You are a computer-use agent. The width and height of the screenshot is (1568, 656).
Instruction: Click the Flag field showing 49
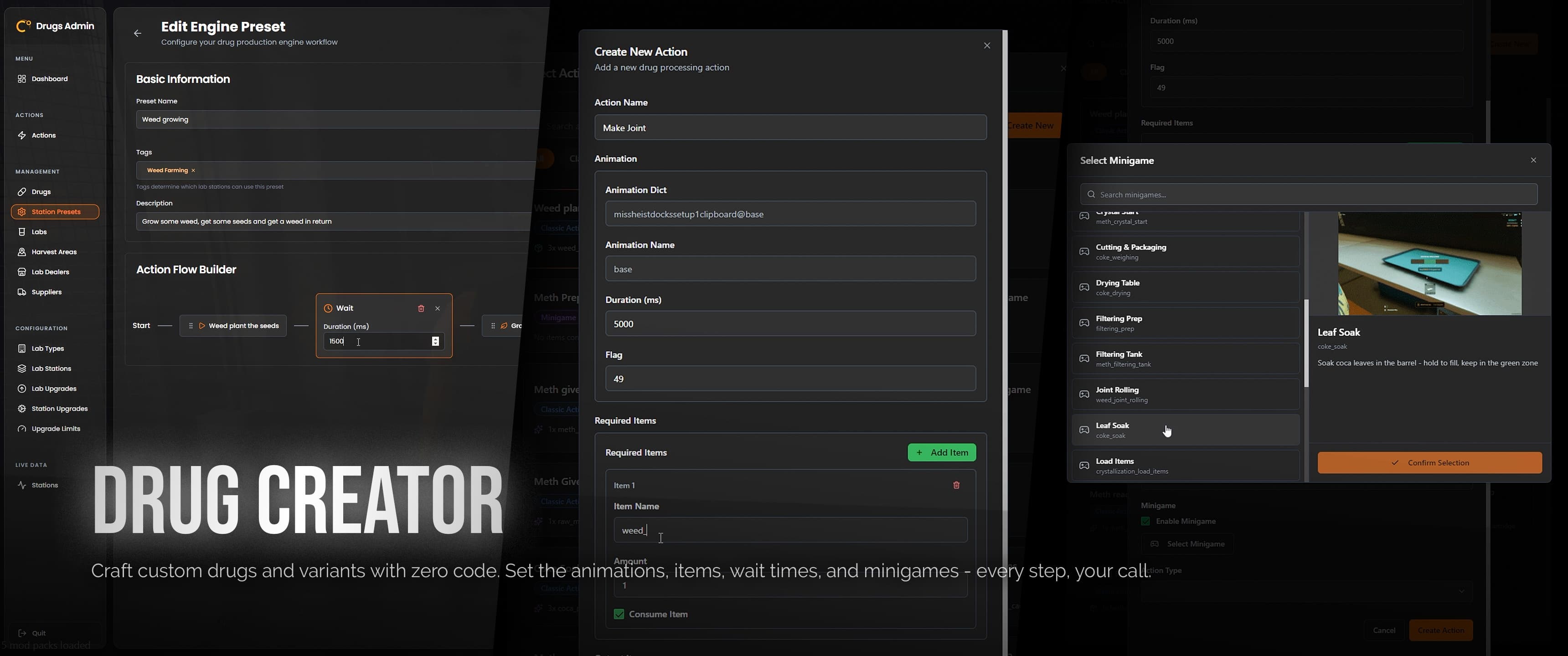click(790, 379)
